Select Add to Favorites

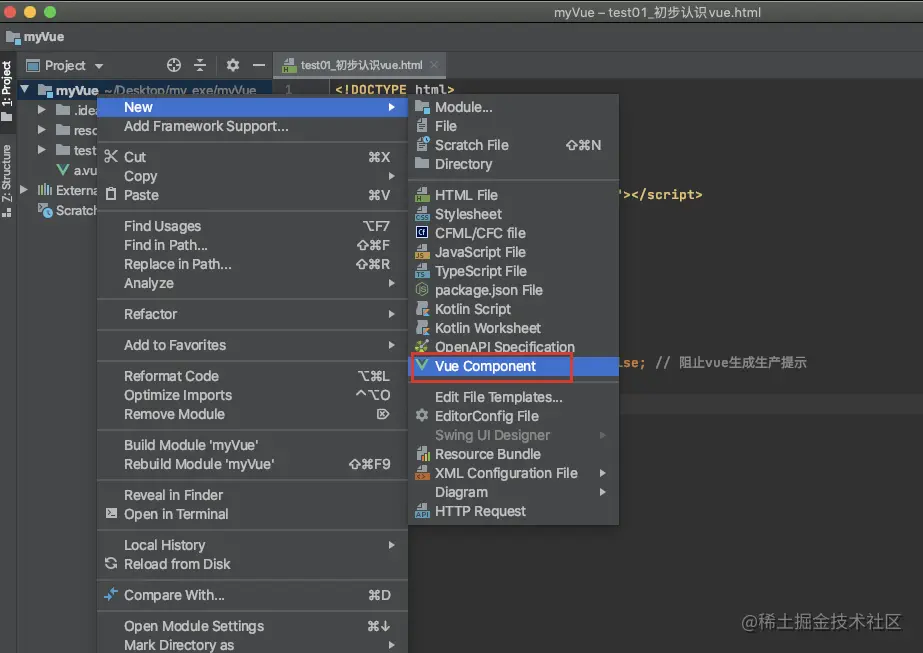click(253, 345)
